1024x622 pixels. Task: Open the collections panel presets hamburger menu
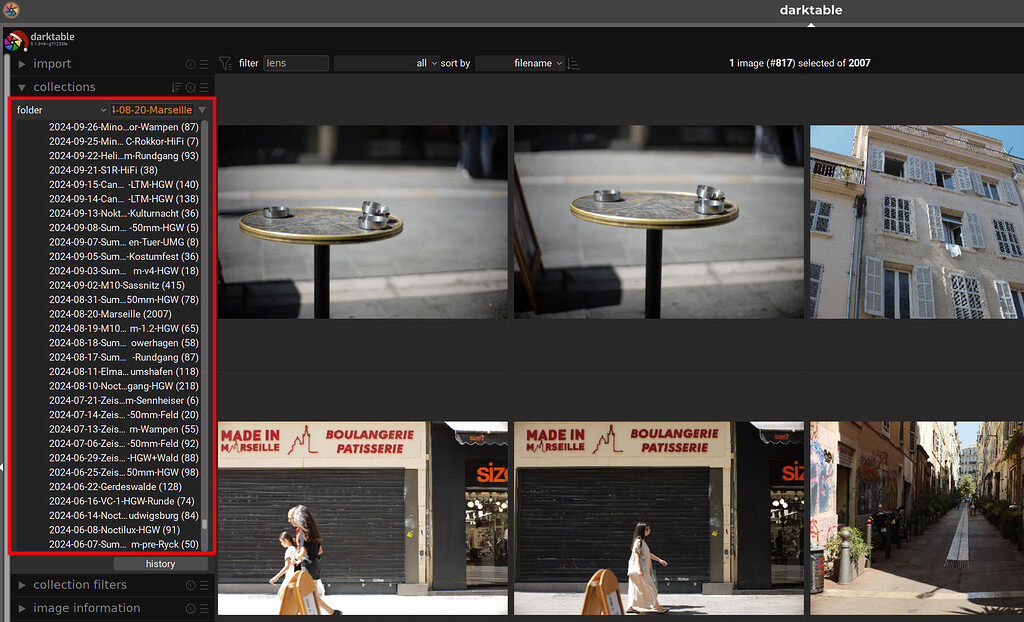click(x=204, y=87)
